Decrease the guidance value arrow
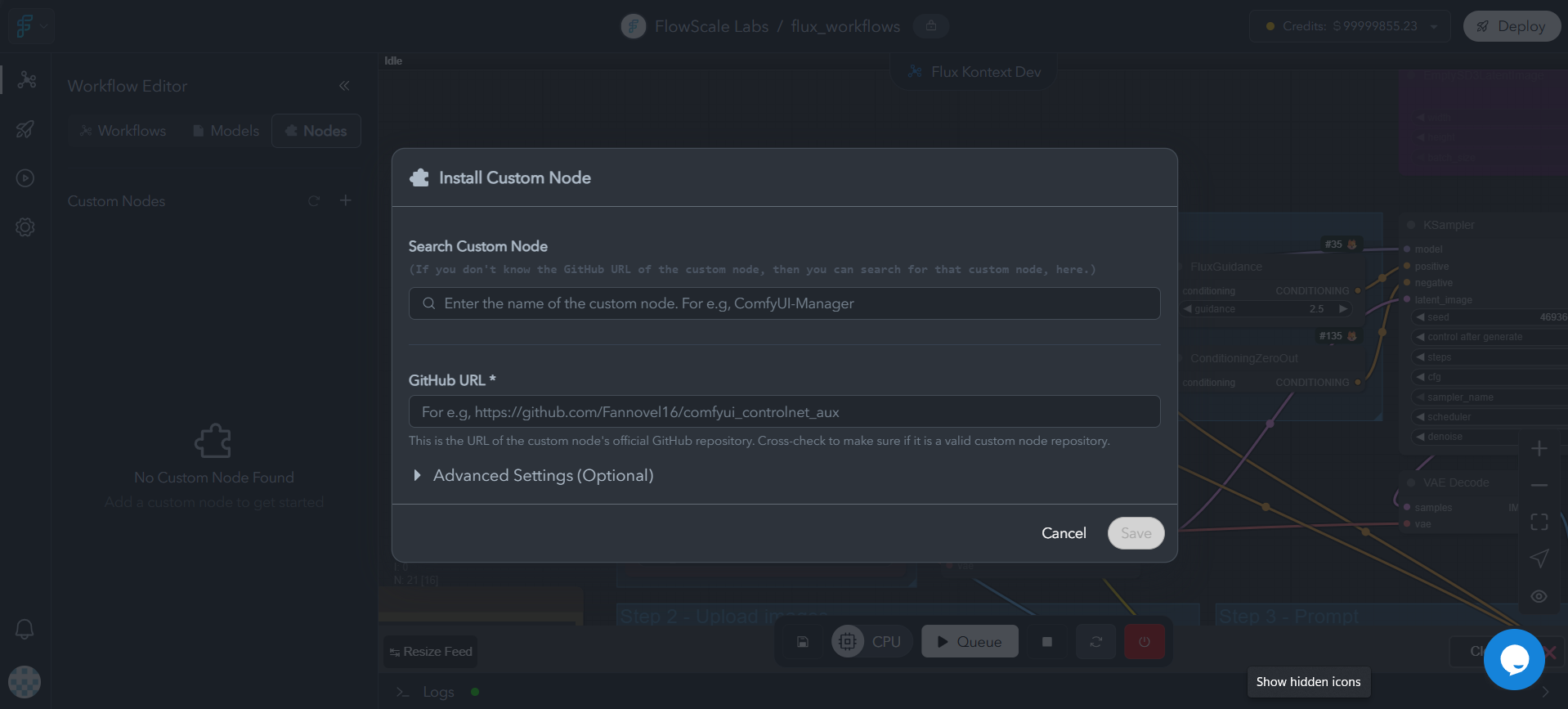 (1188, 309)
